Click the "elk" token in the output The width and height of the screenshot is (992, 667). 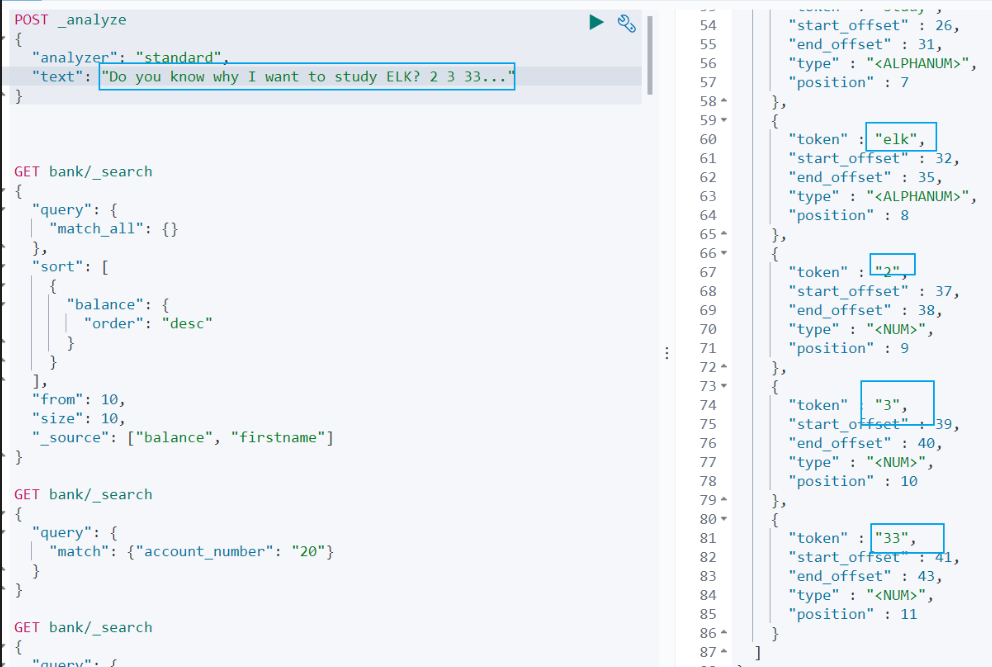click(896, 139)
